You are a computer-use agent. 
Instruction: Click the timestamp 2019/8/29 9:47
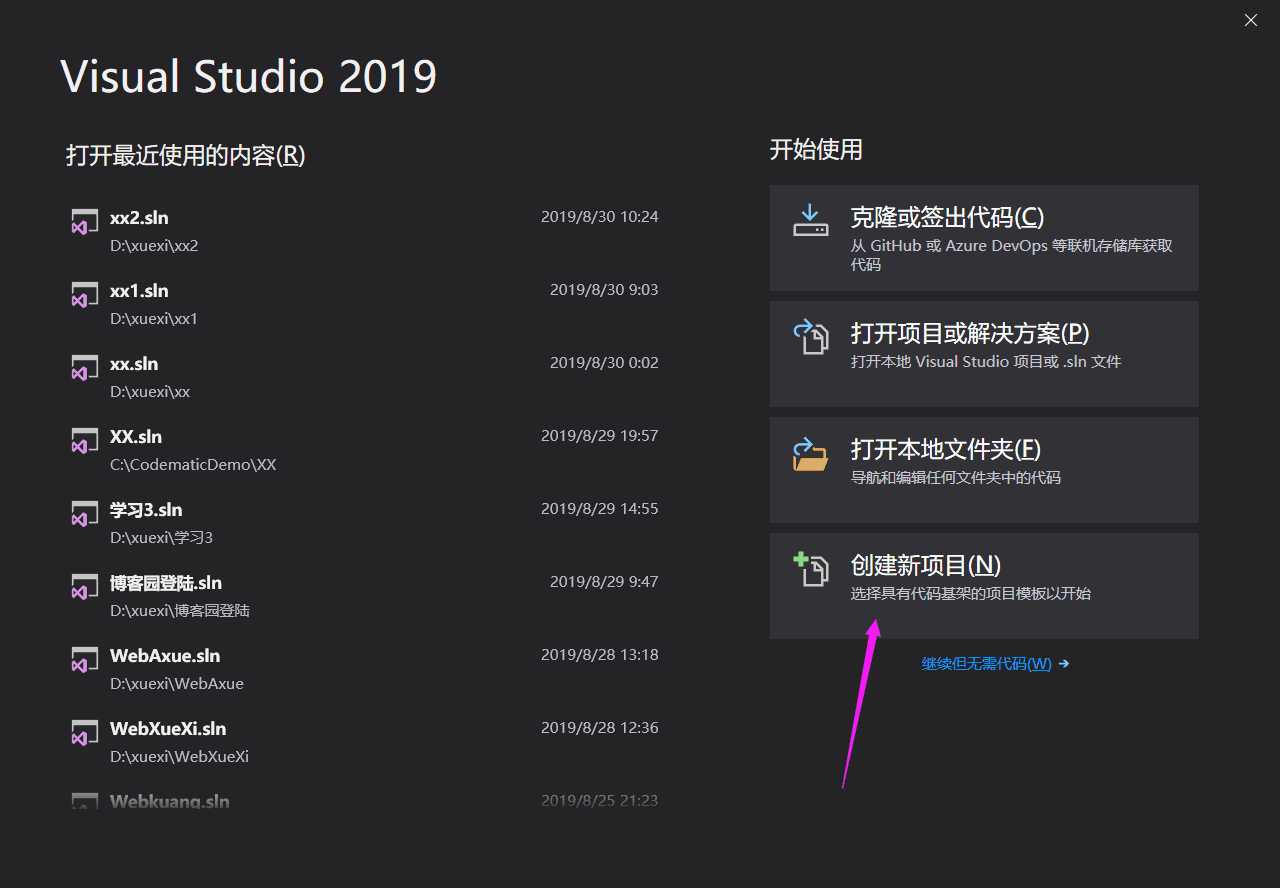coord(604,581)
